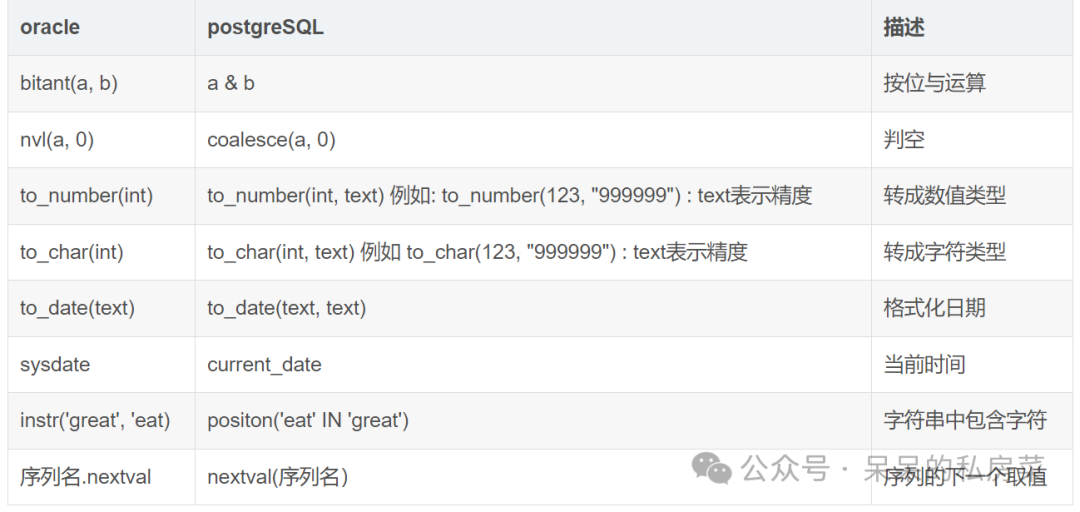Select the "sysdate" cell
1080x512 pixels.
click(55, 365)
